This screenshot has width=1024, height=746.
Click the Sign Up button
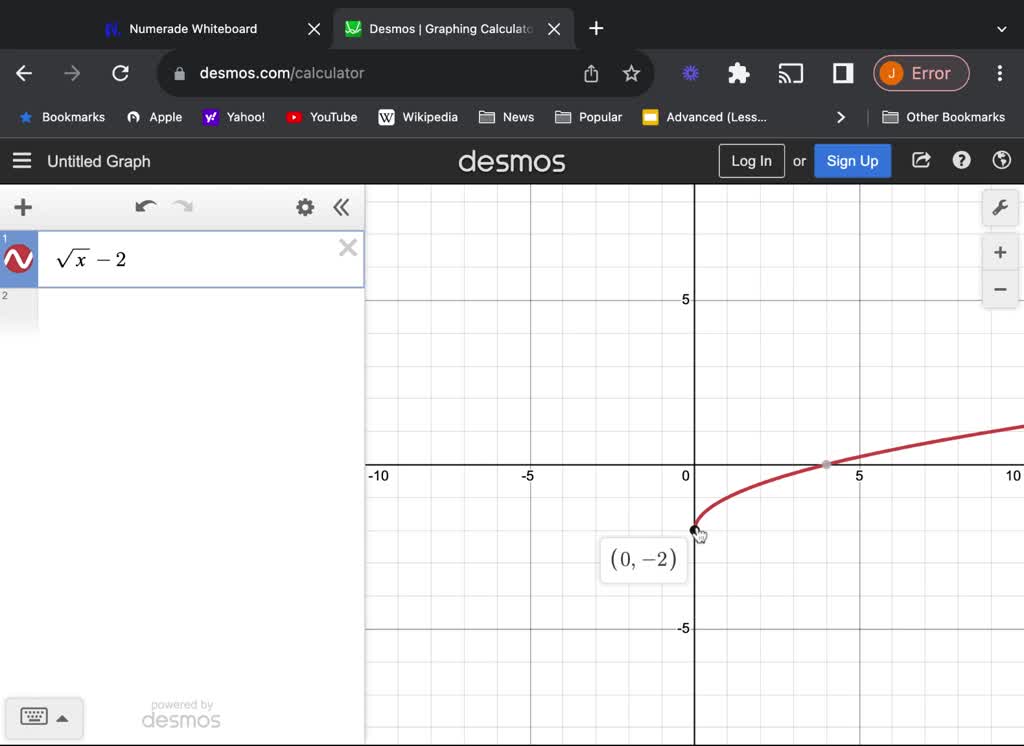(852, 161)
